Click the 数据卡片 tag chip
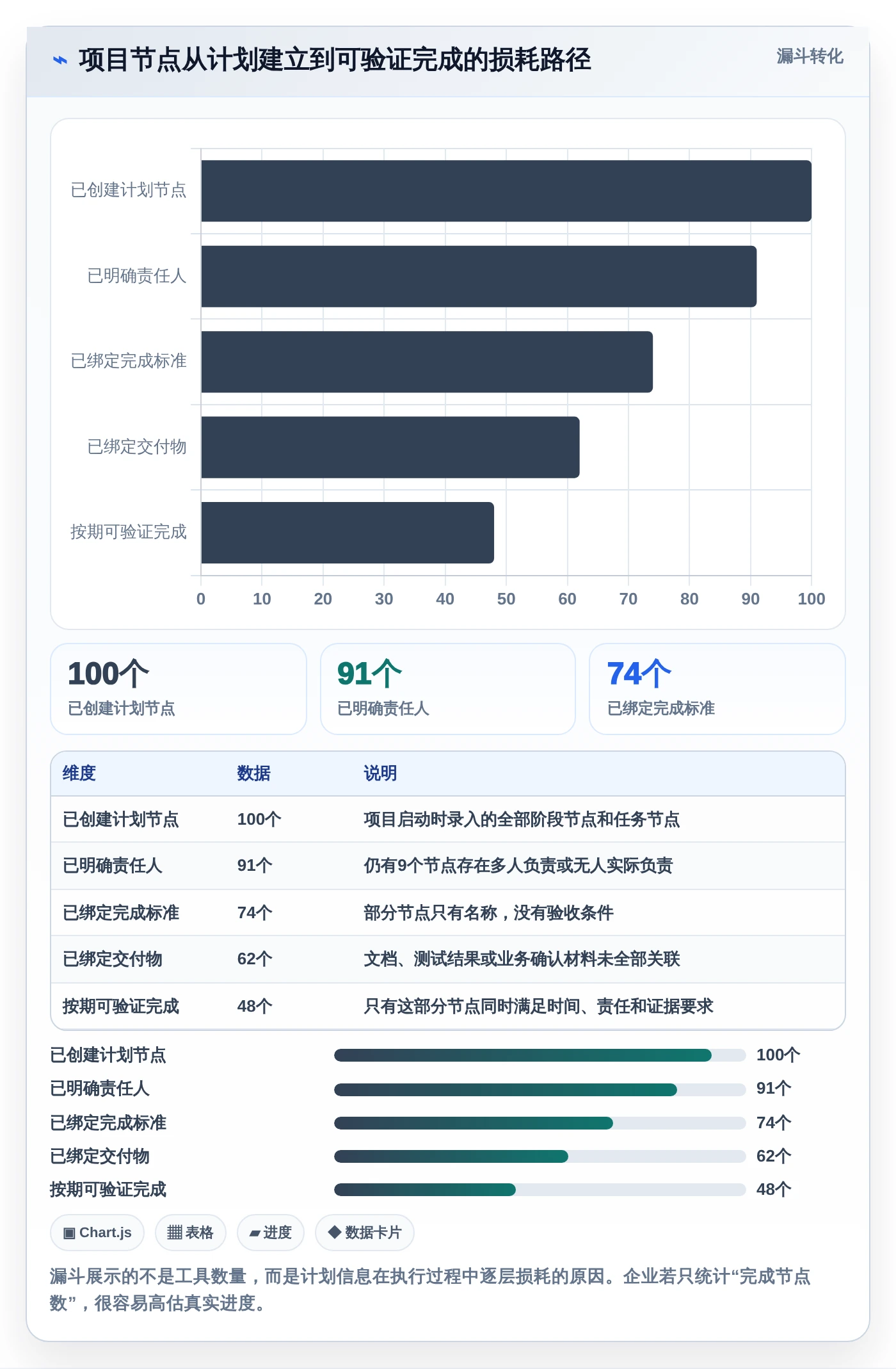Image resolution: width=896 pixels, height=1369 pixels. coord(364,1233)
